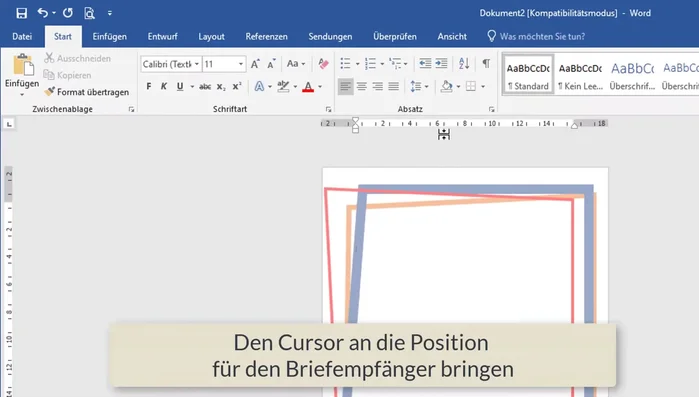Toggle paragraph marks ¶ display
Screen dimensions: 699x397
(x=486, y=64)
